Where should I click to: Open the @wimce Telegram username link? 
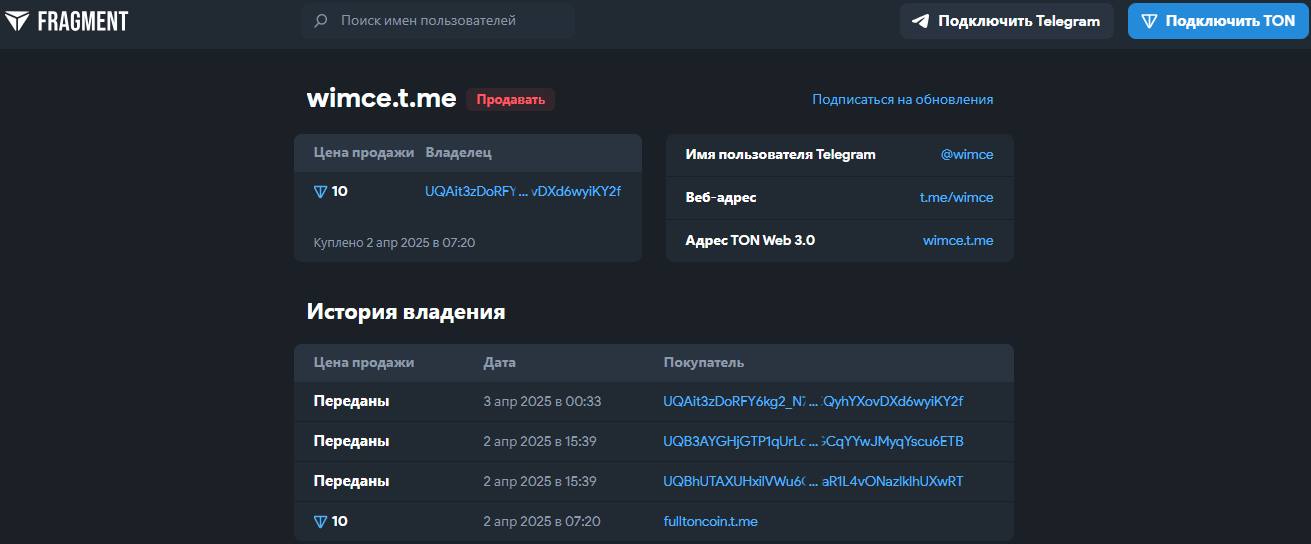point(967,154)
